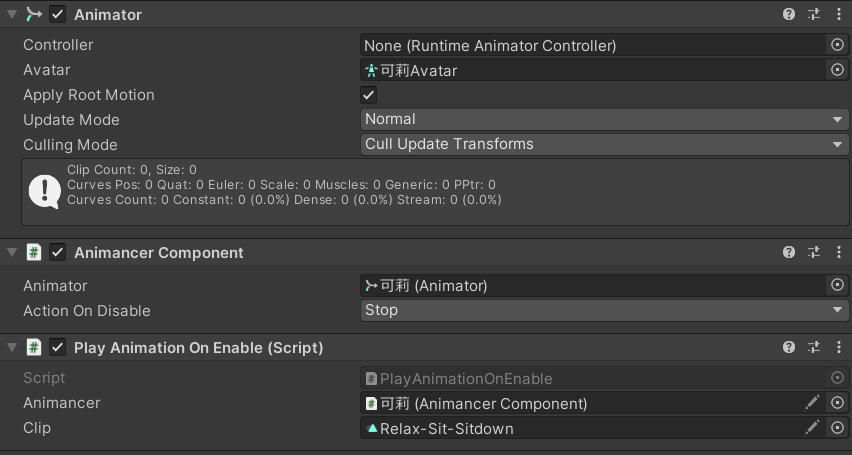Open help for Animancer Component
Viewport: 852px width, 455px height.
(789, 252)
